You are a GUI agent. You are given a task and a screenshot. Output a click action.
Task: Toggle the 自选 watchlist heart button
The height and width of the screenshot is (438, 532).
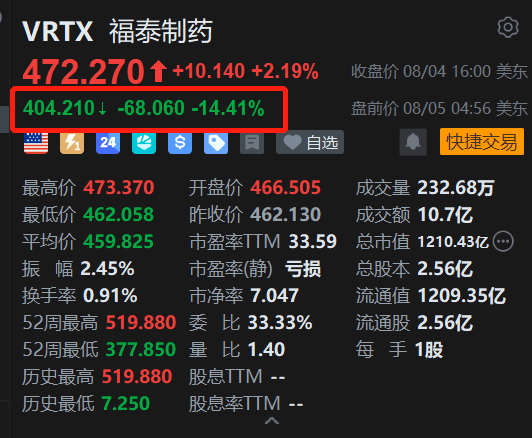(310, 142)
